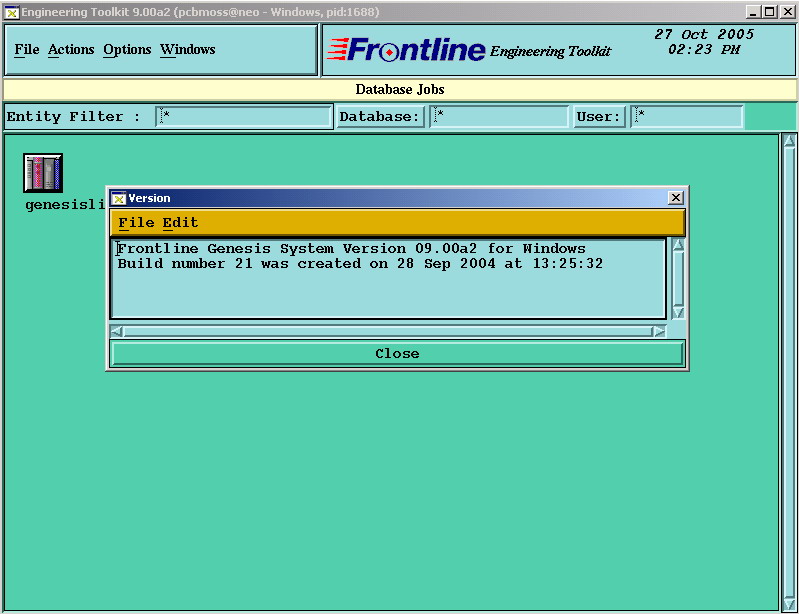Click the Frontline Engineering Toolkit logo
The height and width of the screenshot is (614, 799).
469,50
